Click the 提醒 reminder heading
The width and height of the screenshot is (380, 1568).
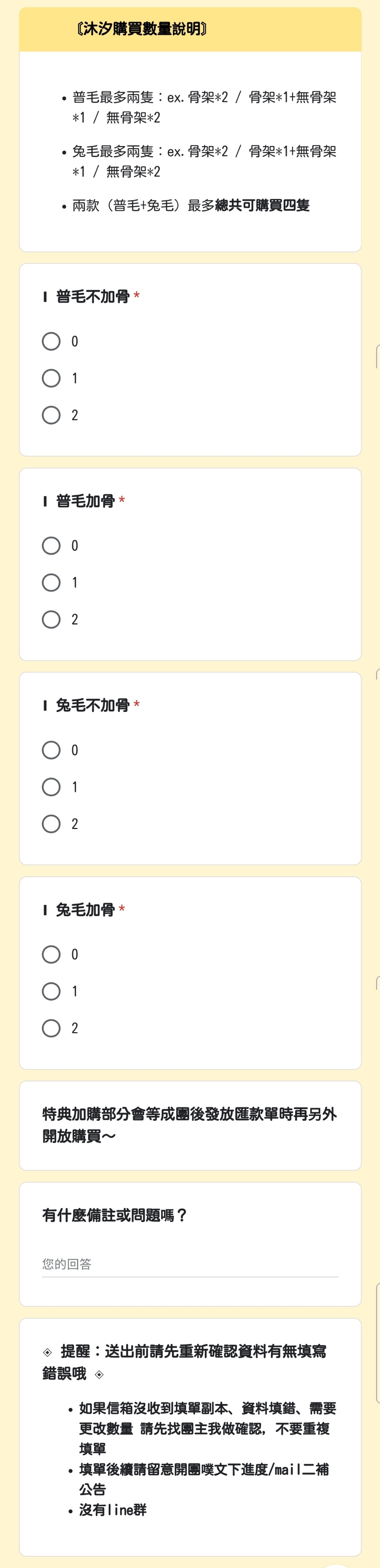(185, 1362)
